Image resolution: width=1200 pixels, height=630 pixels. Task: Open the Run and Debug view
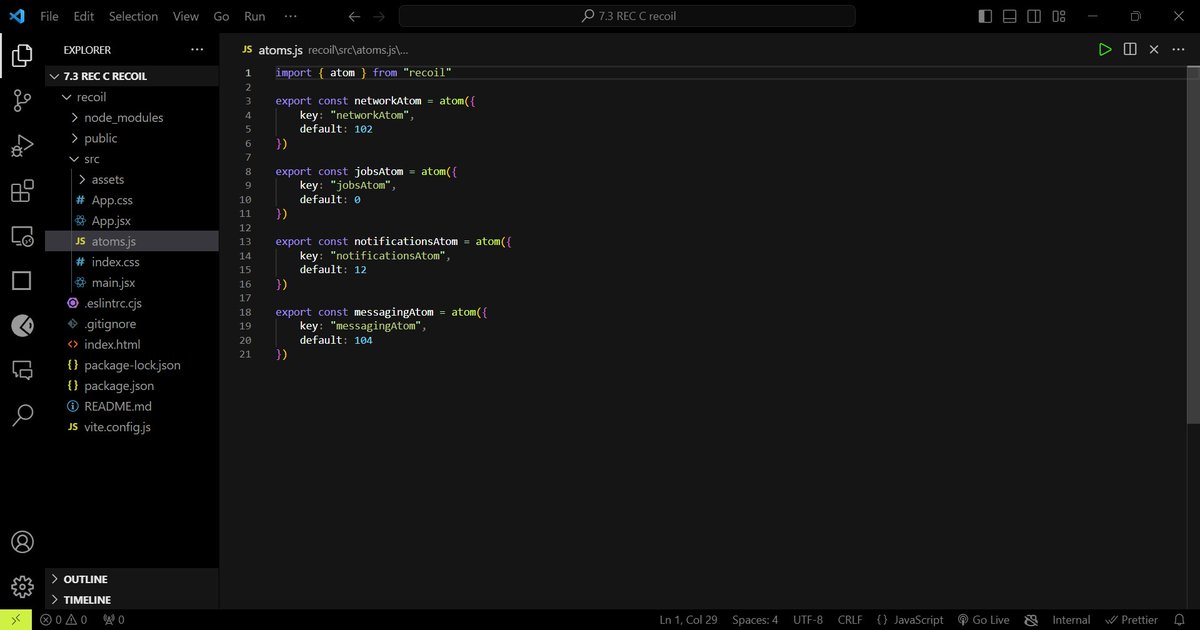(22, 146)
